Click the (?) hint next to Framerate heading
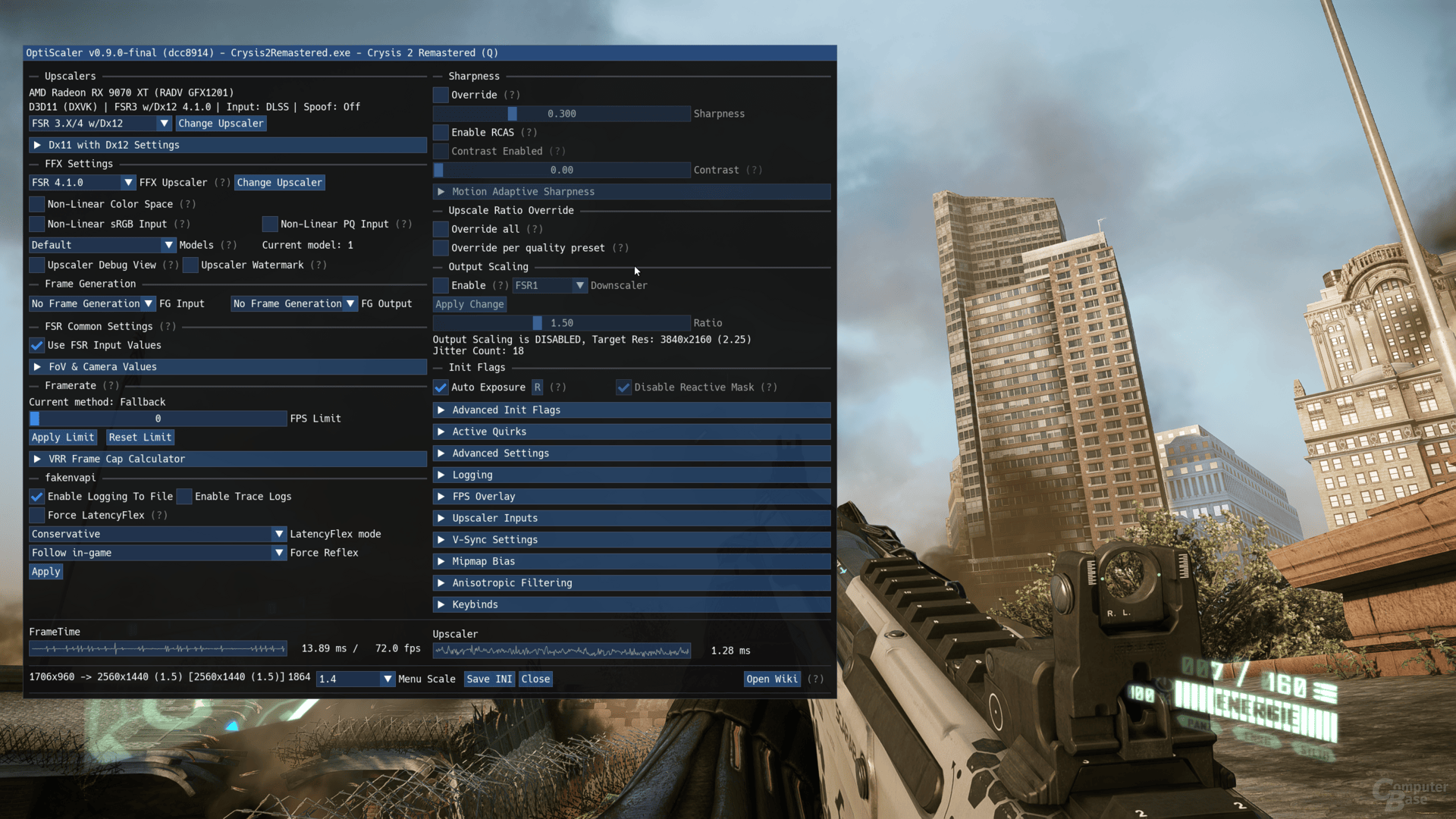The width and height of the screenshot is (1456, 819). click(111, 386)
